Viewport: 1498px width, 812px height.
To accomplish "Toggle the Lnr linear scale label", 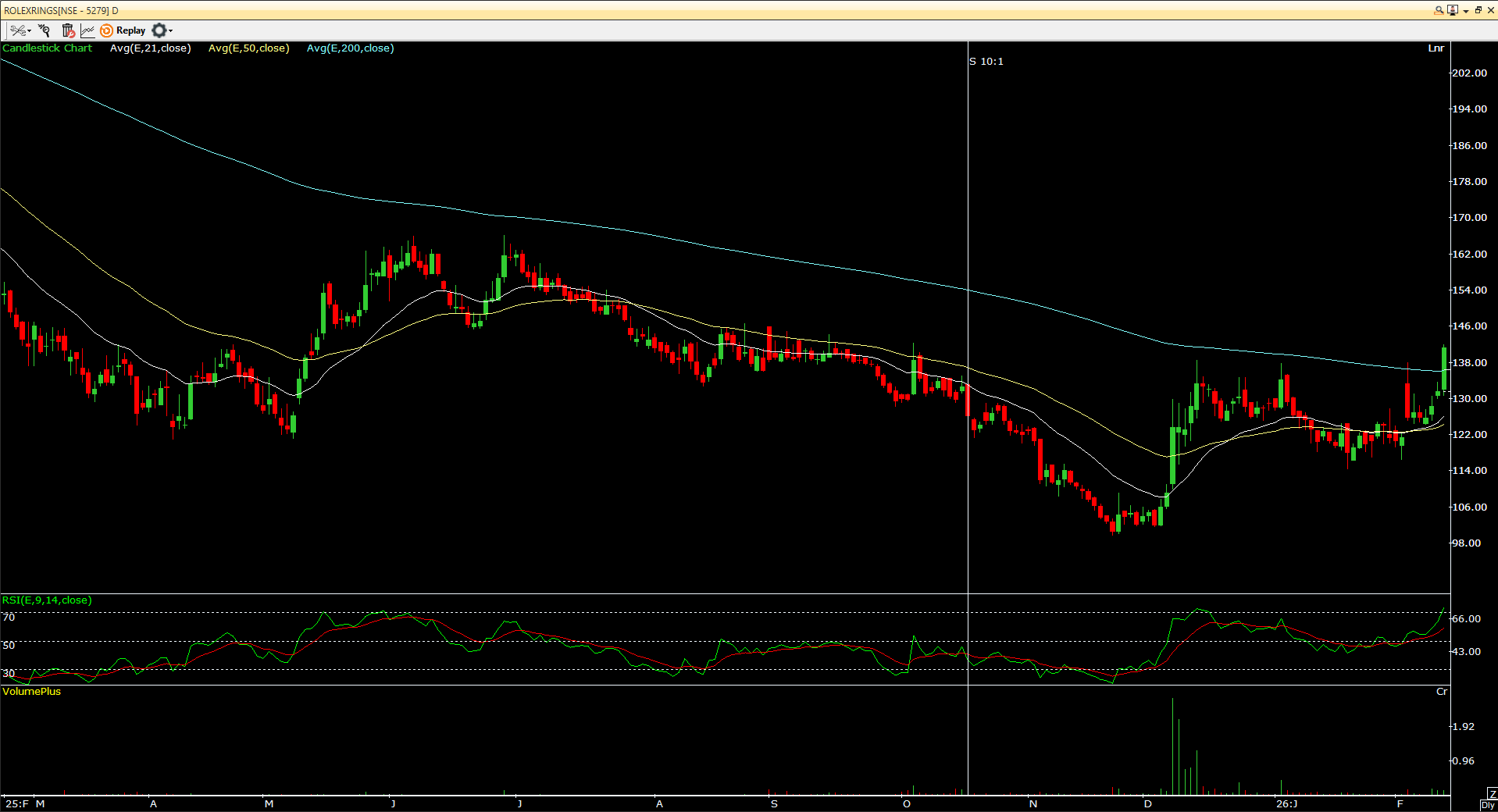I will pos(1436,48).
